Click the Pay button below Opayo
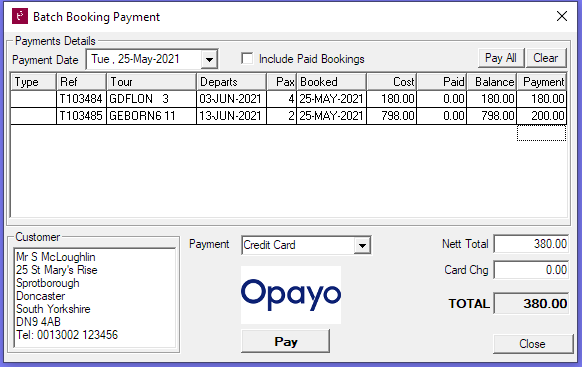 (285, 341)
